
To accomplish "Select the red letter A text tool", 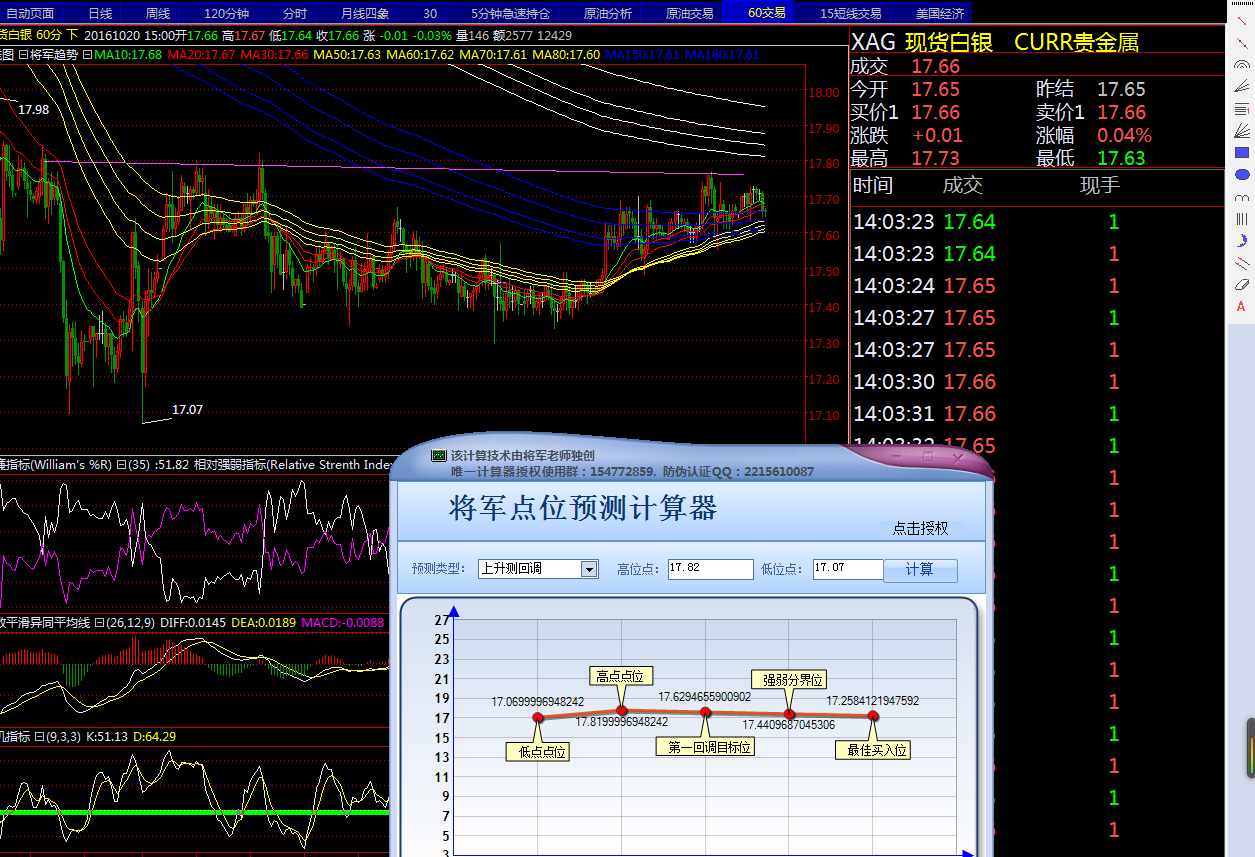I will click(1242, 306).
